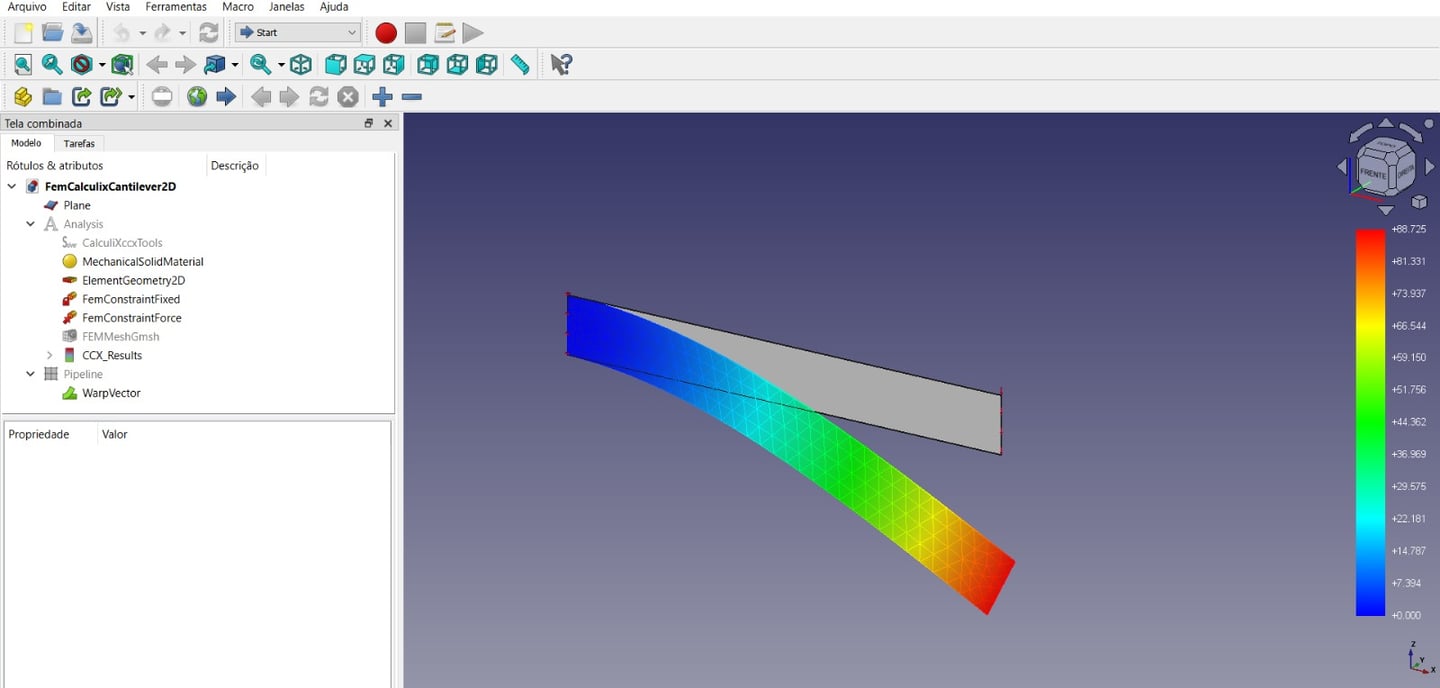This screenshot has height=688, width=1440.
Task: Click the measure distance ruler icon
Action: coord(520,65)
